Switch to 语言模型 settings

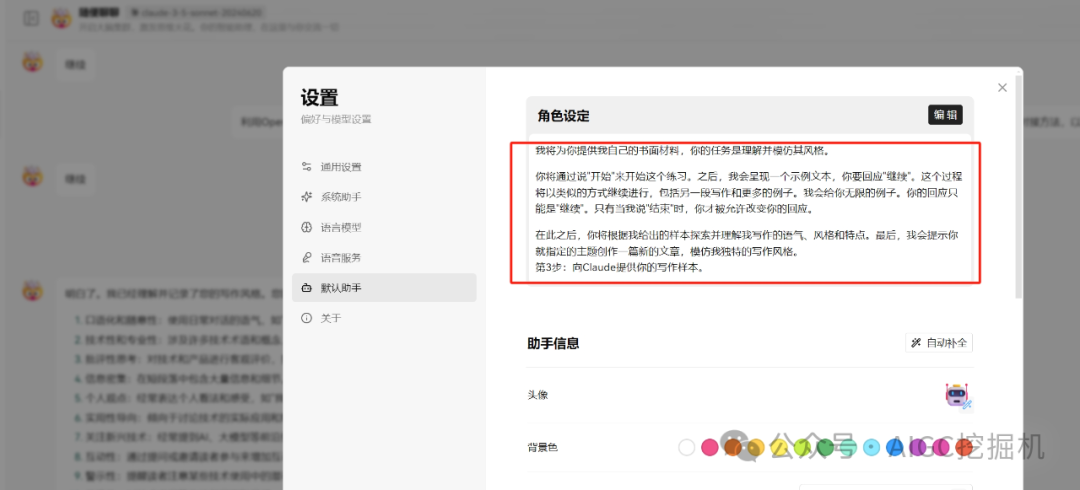click(384, 227)
